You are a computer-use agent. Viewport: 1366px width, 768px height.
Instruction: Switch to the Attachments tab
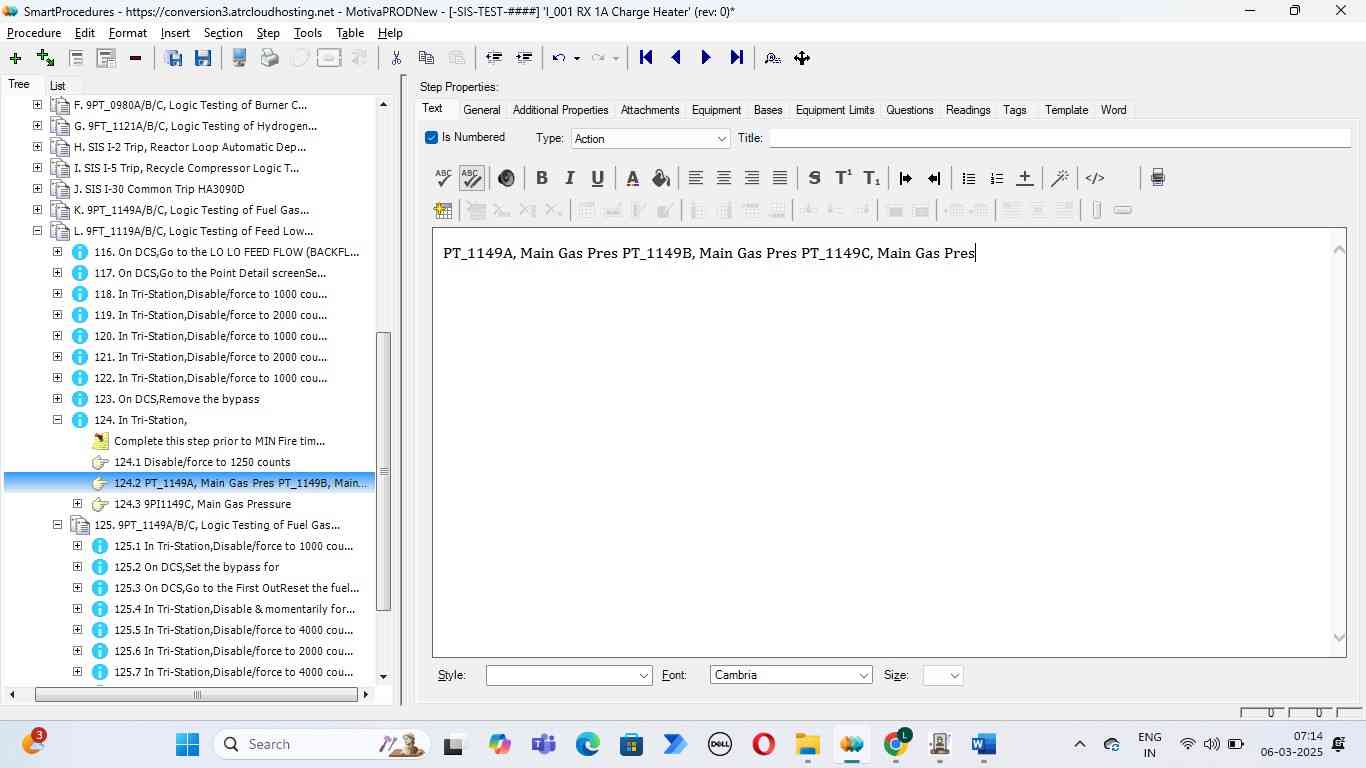[x=649, y=110]
